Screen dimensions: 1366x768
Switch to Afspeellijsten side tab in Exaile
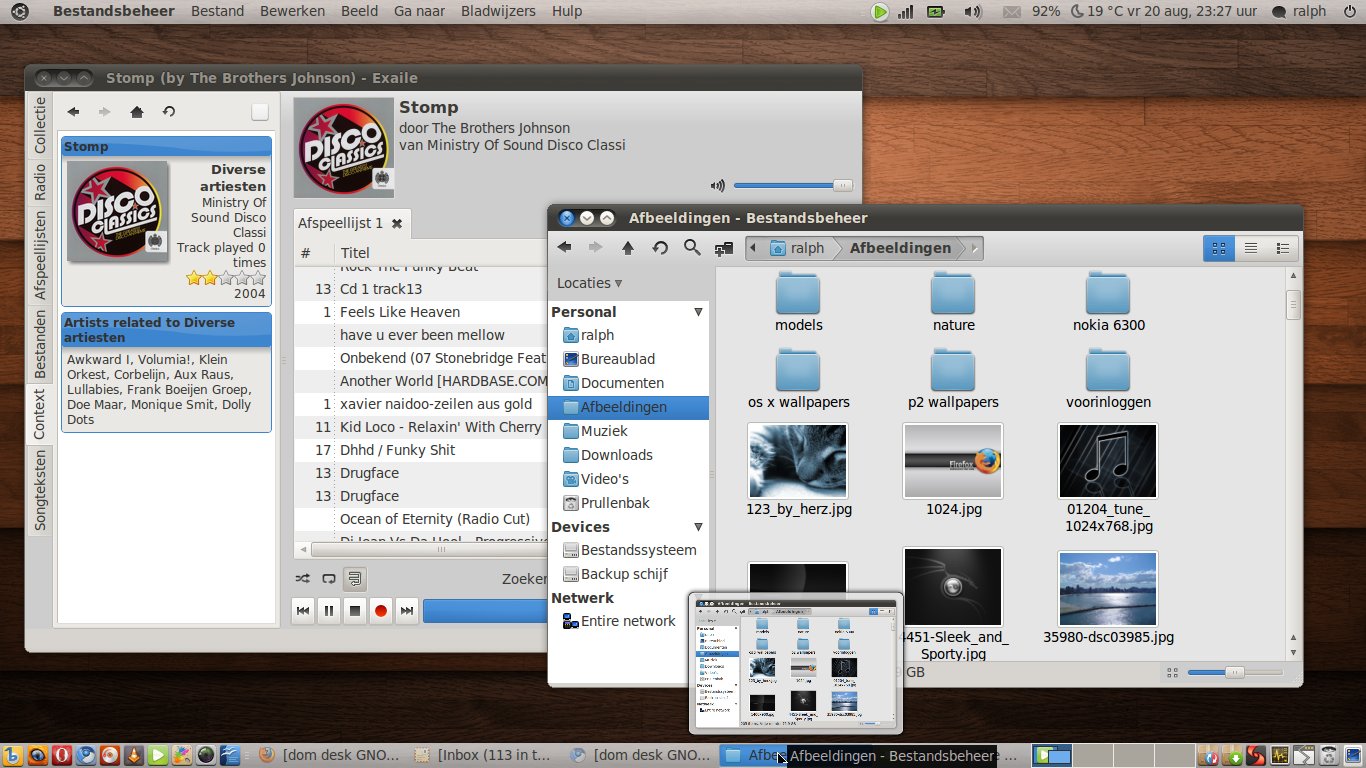click(x=40, y=255)
